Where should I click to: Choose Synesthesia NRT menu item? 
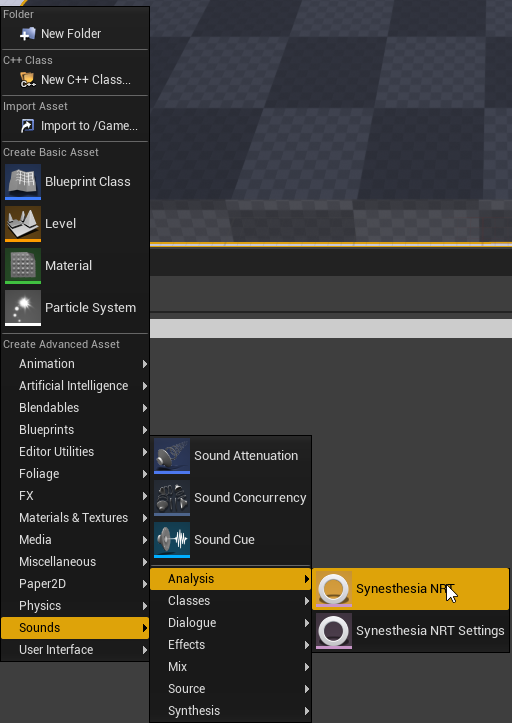(411, 589)
